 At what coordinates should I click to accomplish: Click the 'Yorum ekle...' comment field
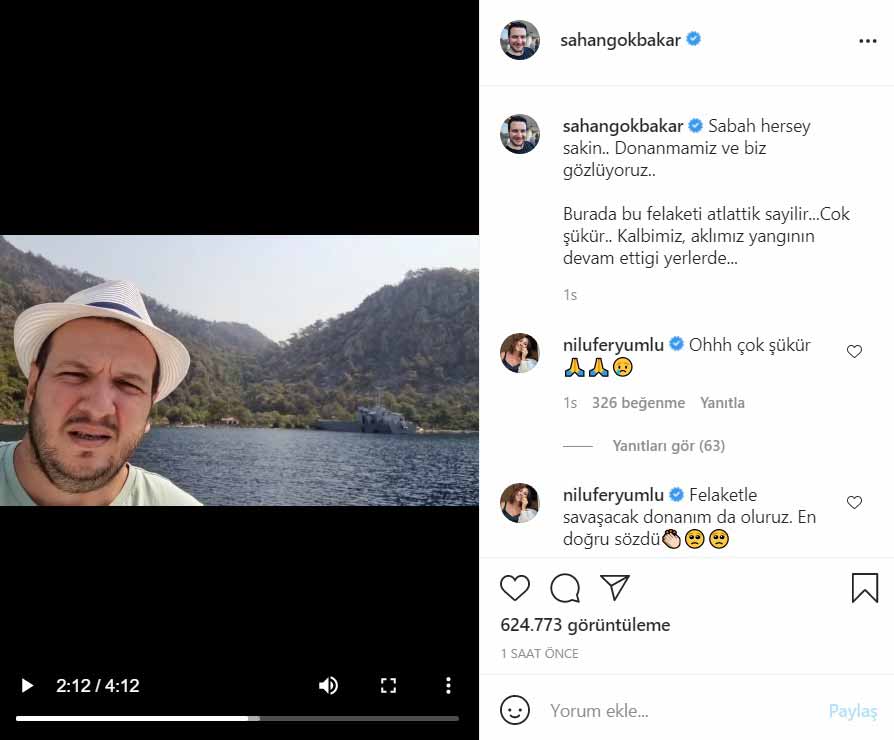coord(680,711)
